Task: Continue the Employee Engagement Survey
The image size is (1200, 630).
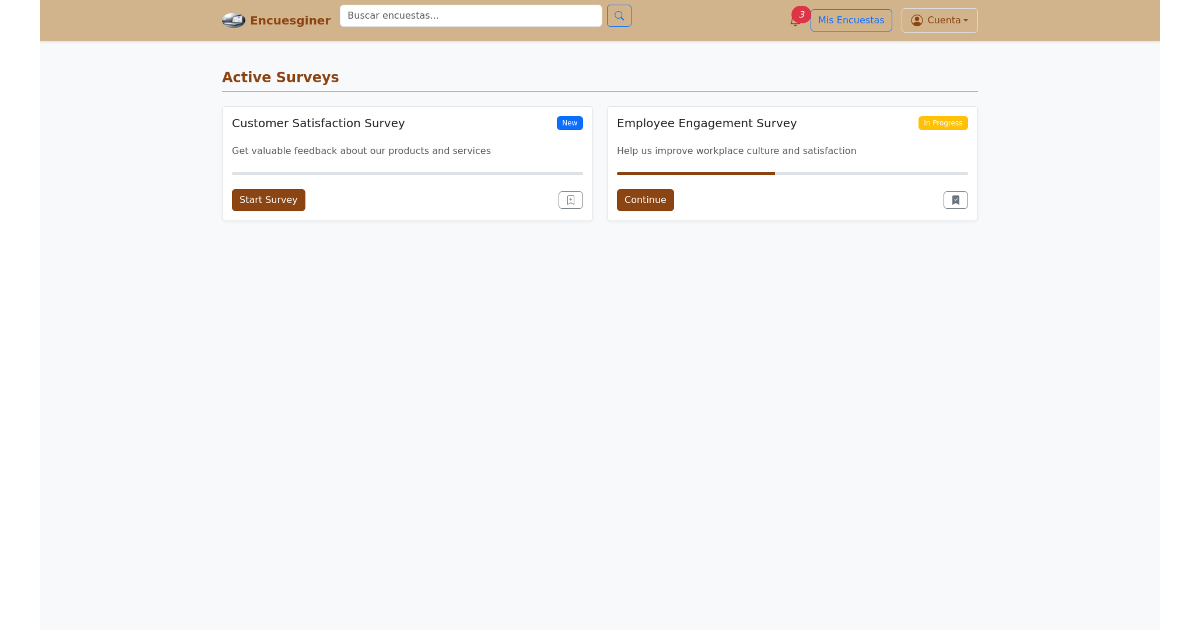Action: pyautogui.click(x=645, y=199)
